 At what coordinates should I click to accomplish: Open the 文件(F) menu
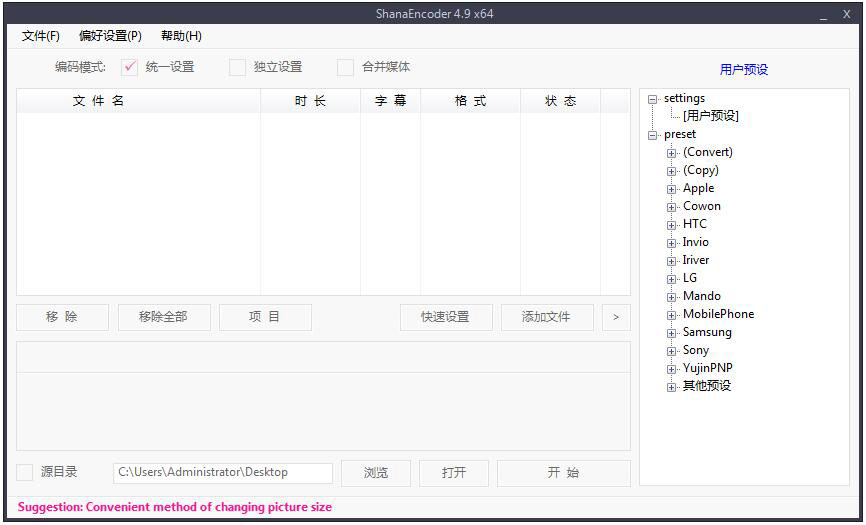tap(41, 36)
